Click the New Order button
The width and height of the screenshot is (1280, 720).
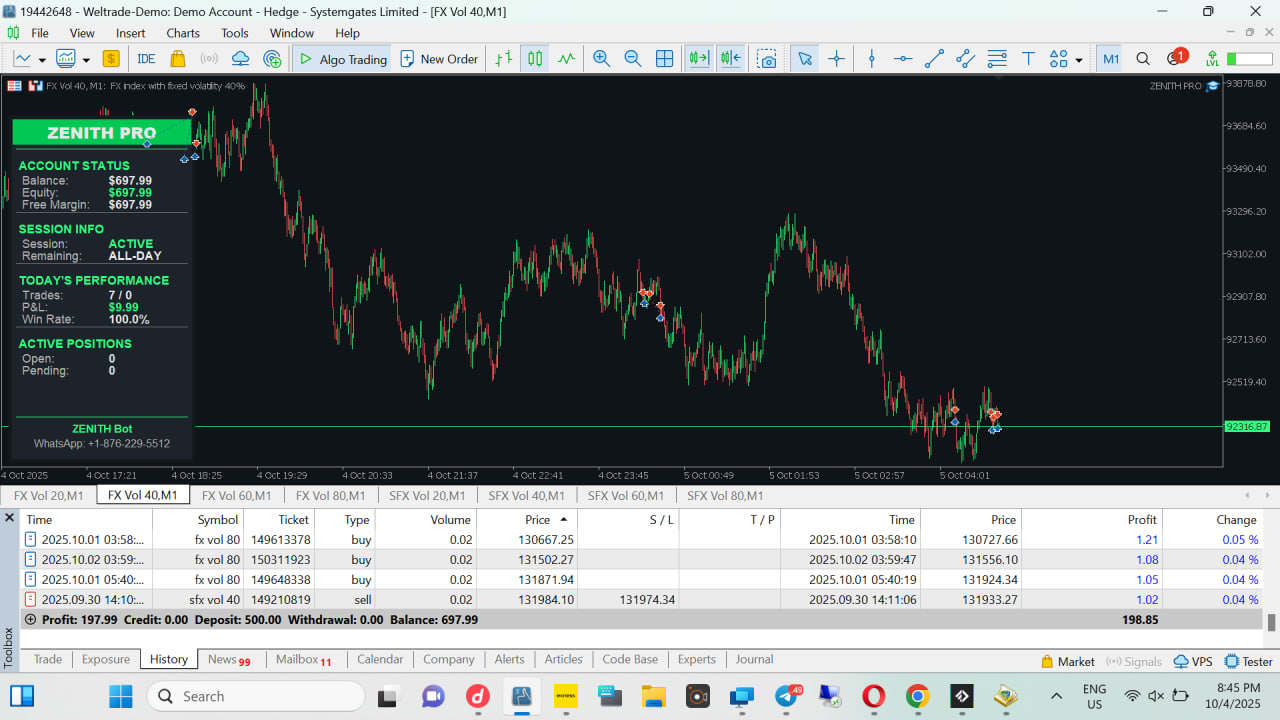[x=439, y=59]
